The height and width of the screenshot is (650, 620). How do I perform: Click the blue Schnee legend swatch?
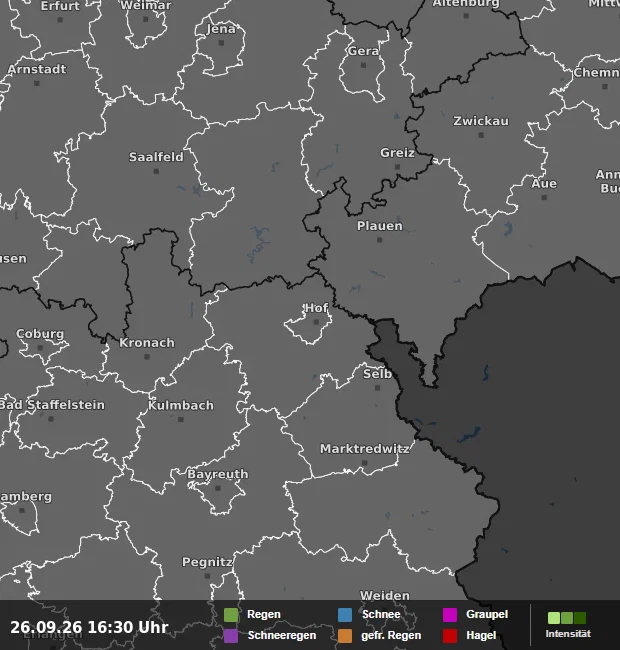(345, 615)
